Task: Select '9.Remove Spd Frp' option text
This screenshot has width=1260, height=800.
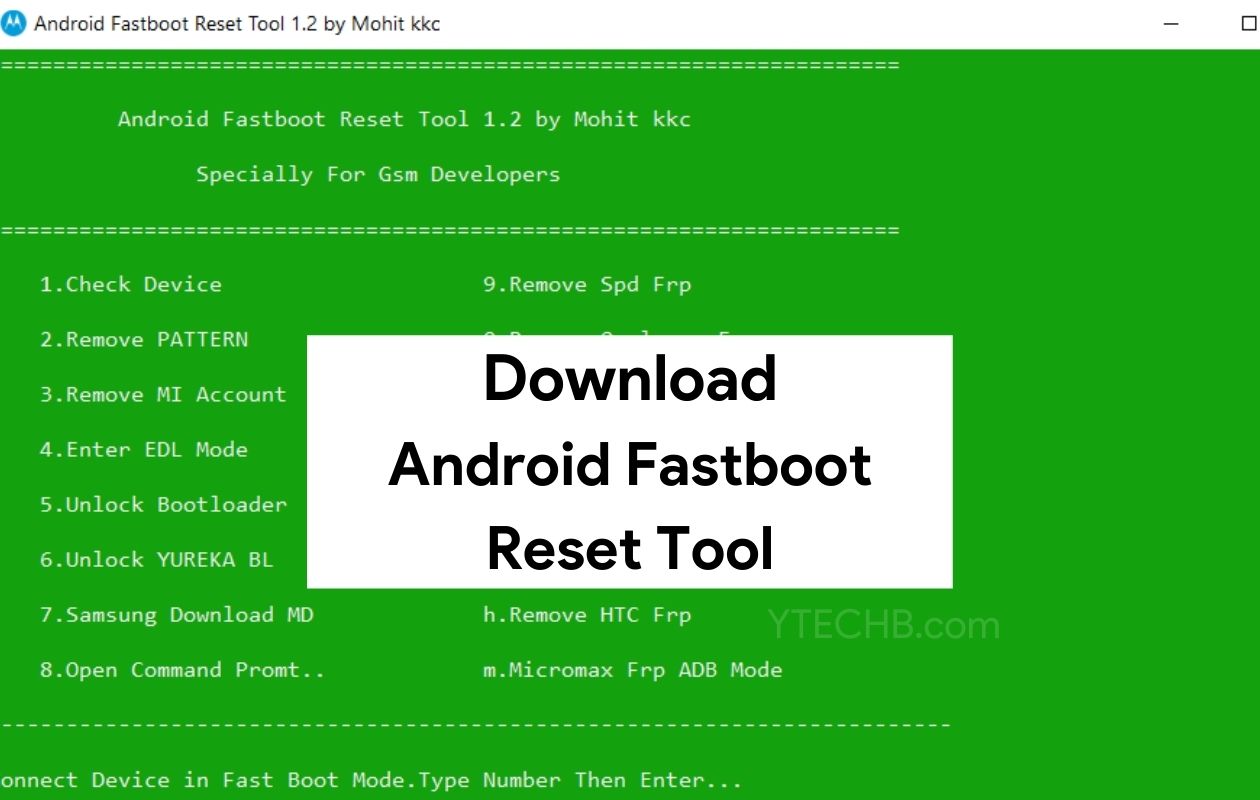Action: 587,285
